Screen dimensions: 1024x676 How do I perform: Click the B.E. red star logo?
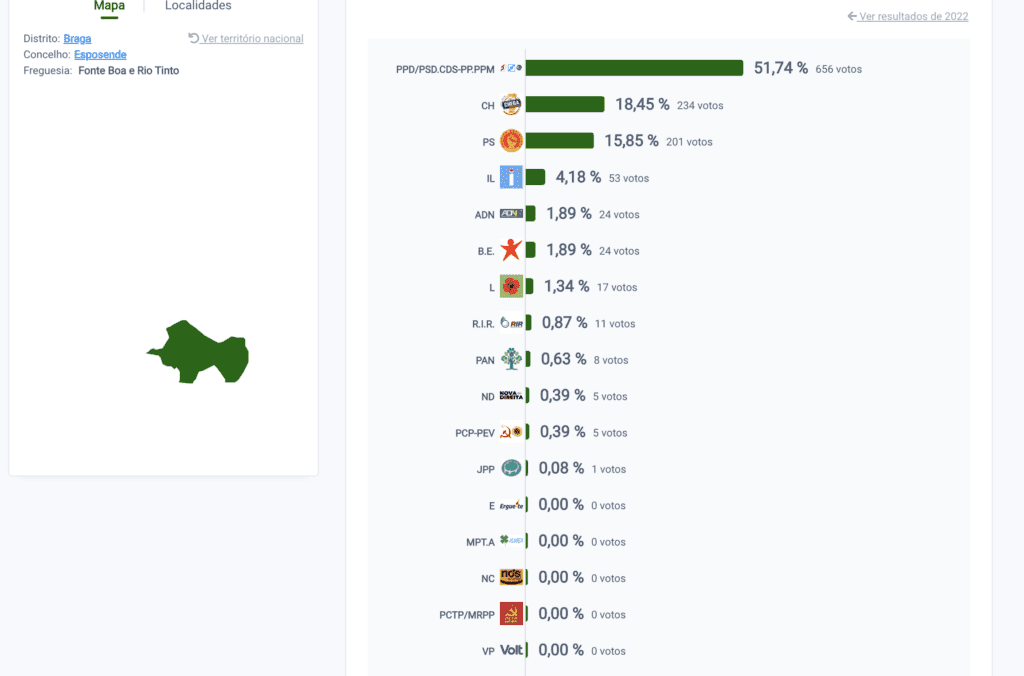pos(511,249)
